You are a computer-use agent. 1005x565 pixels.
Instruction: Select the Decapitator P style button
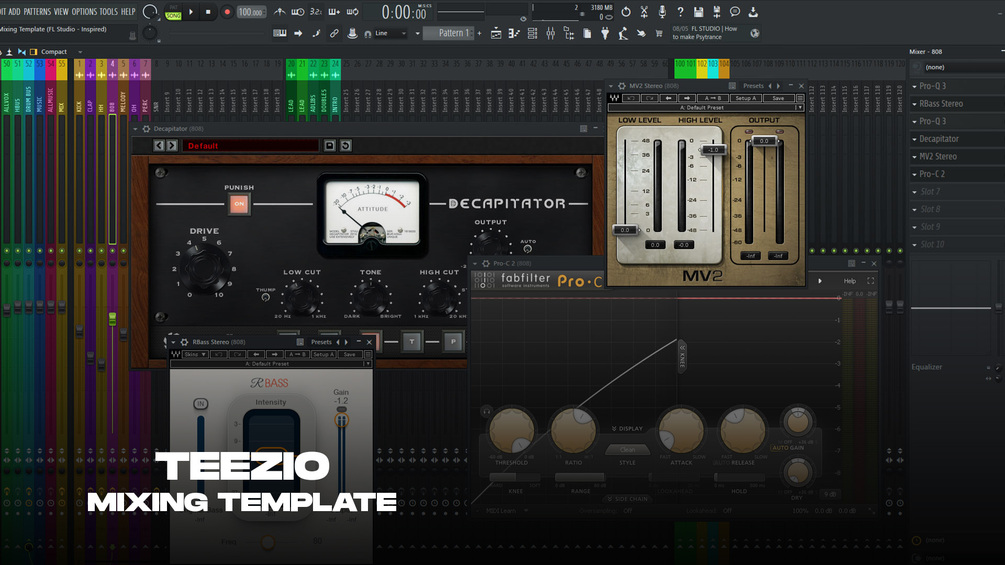tap(453, 341)
